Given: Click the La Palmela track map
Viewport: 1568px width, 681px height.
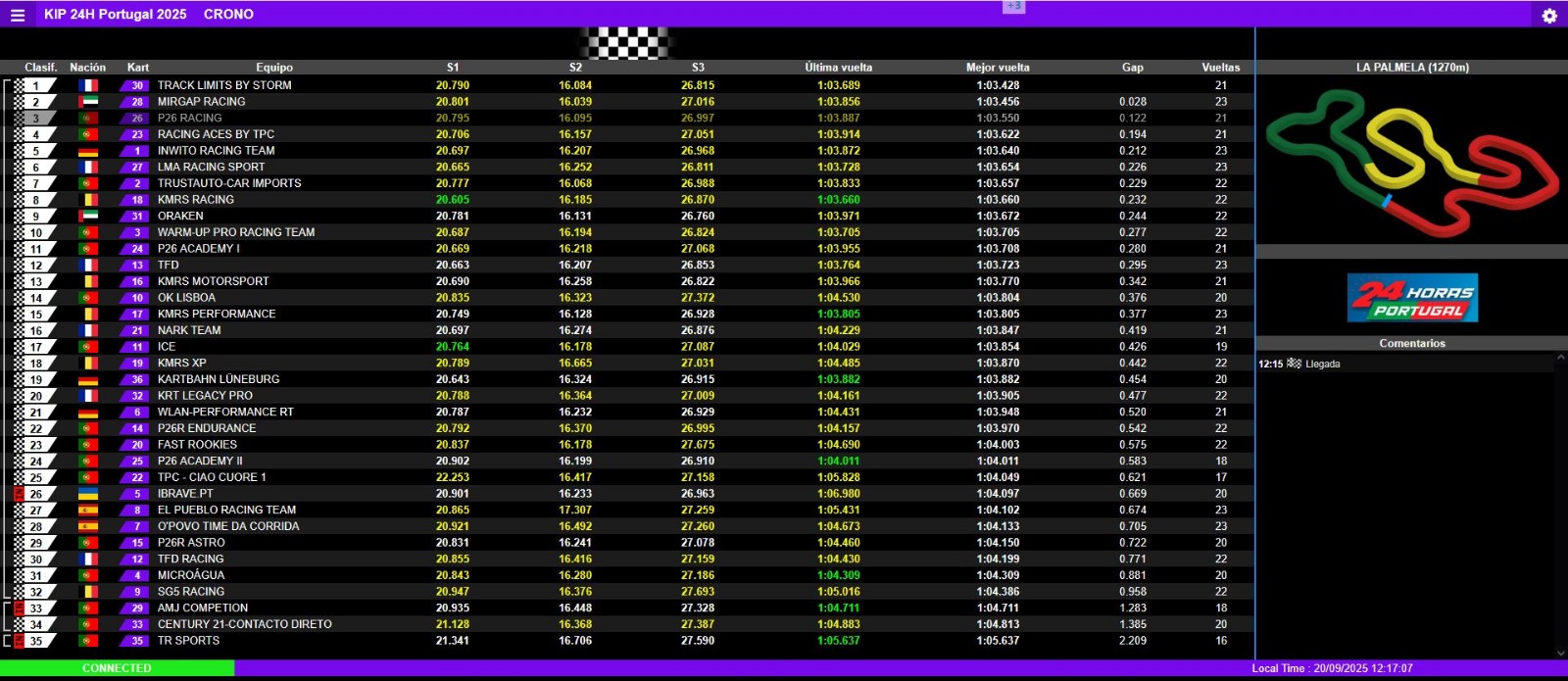Looking at the screenshot, I should [1411, 162].
